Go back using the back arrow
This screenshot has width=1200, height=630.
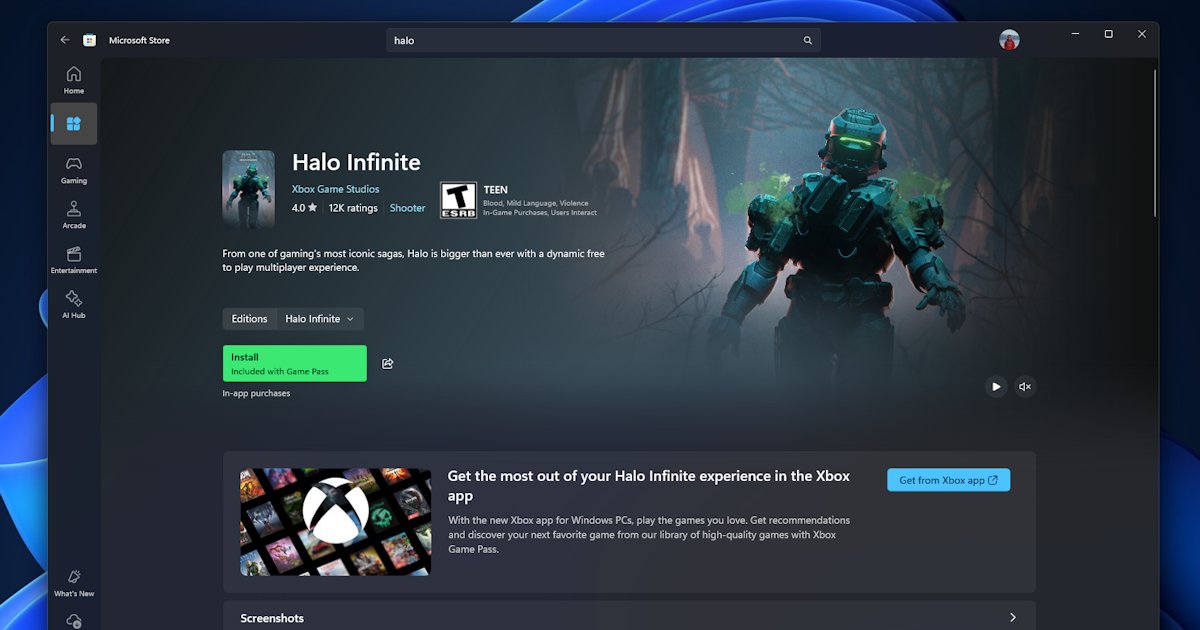[x=64, y=39]
